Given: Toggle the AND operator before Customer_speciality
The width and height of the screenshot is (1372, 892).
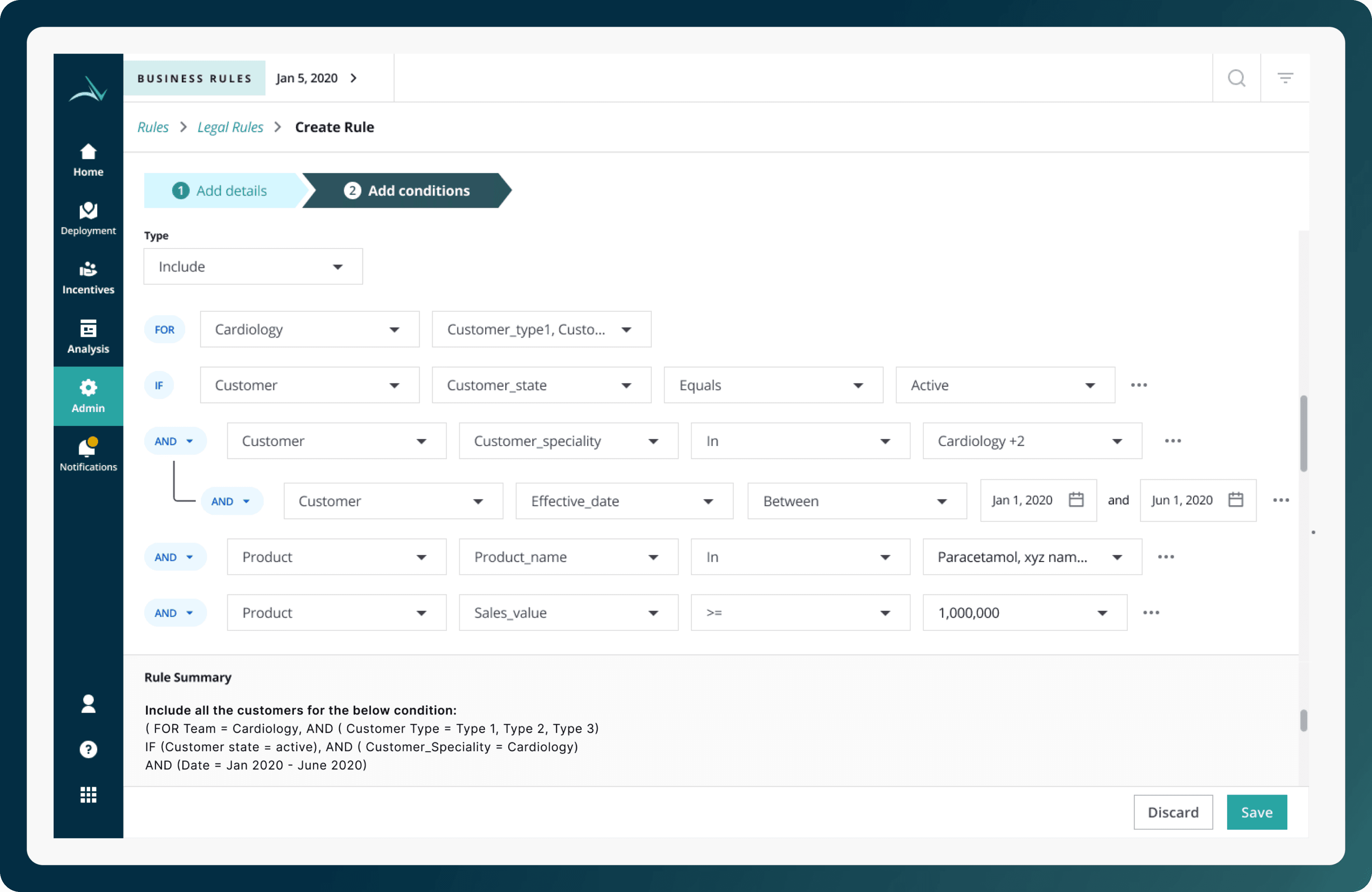Looking at the screenshot, I should pos(175,441).
